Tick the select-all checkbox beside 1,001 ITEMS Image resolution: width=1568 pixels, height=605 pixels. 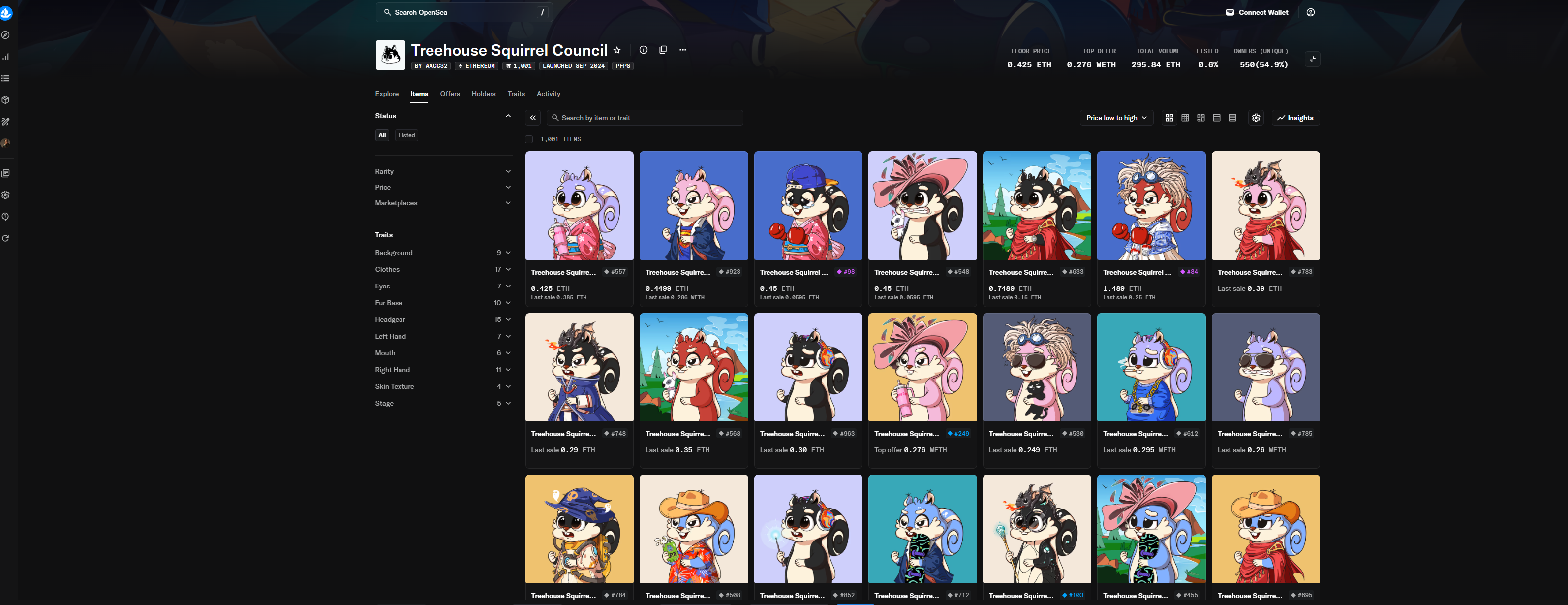click(x=529, y=139)
